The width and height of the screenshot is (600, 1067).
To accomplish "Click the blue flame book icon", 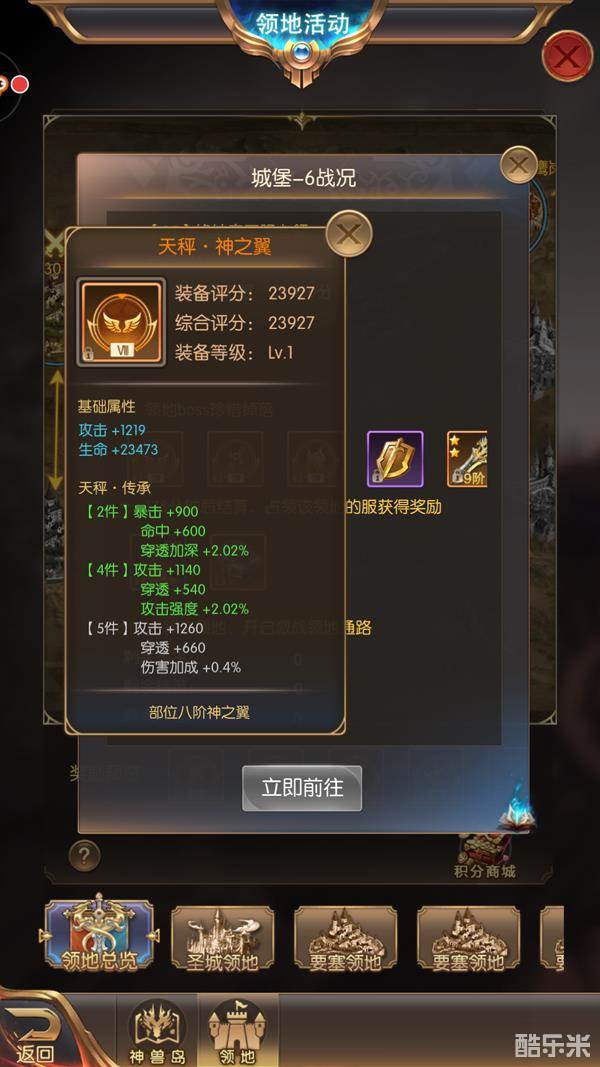I will 516,808.
